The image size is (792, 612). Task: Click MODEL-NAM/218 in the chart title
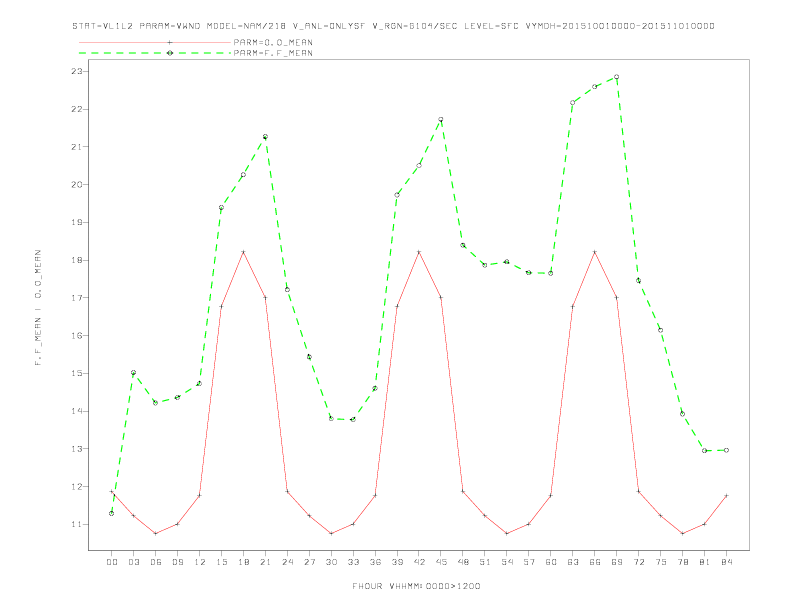point(245,26)
